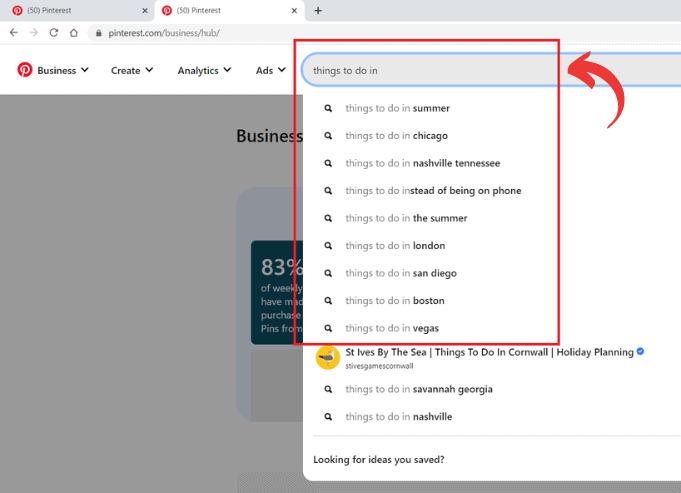The height and width of the screenshot is (493, 681).
Task: Open the Ads dropdown menu
Action: tap(270, 70)
